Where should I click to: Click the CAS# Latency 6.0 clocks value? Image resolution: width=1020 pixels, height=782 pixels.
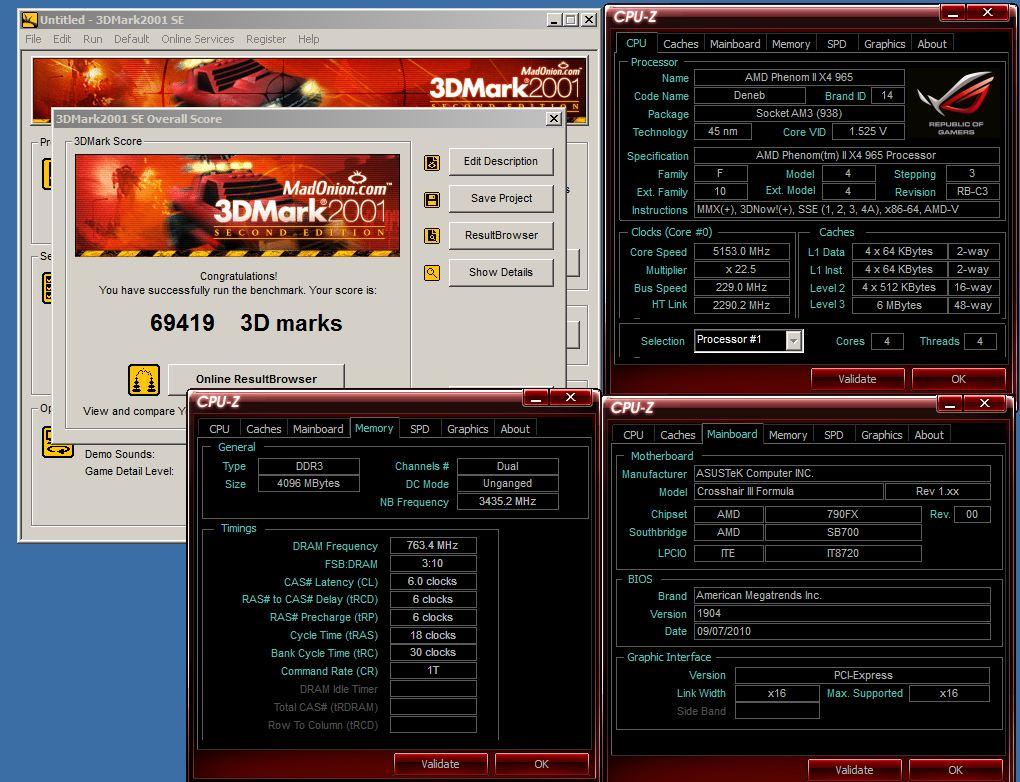433,582
